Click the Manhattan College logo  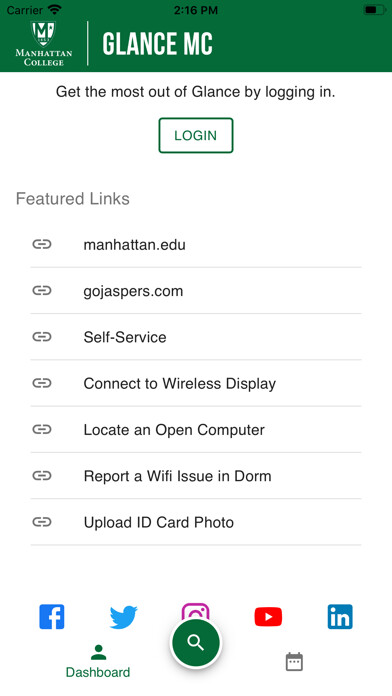coord(44,43)
